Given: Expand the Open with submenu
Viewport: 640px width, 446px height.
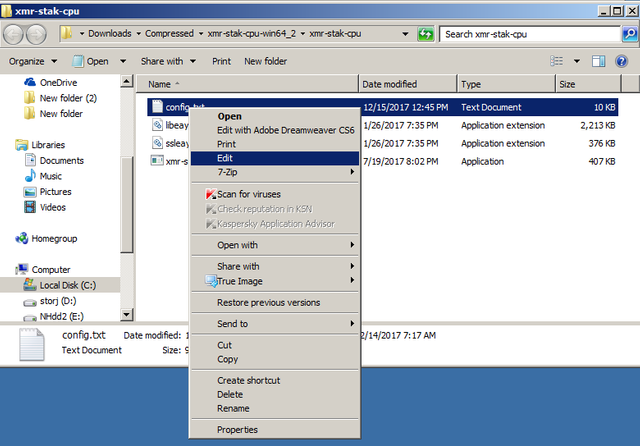Looking at the screenshot, I should 275,245.
